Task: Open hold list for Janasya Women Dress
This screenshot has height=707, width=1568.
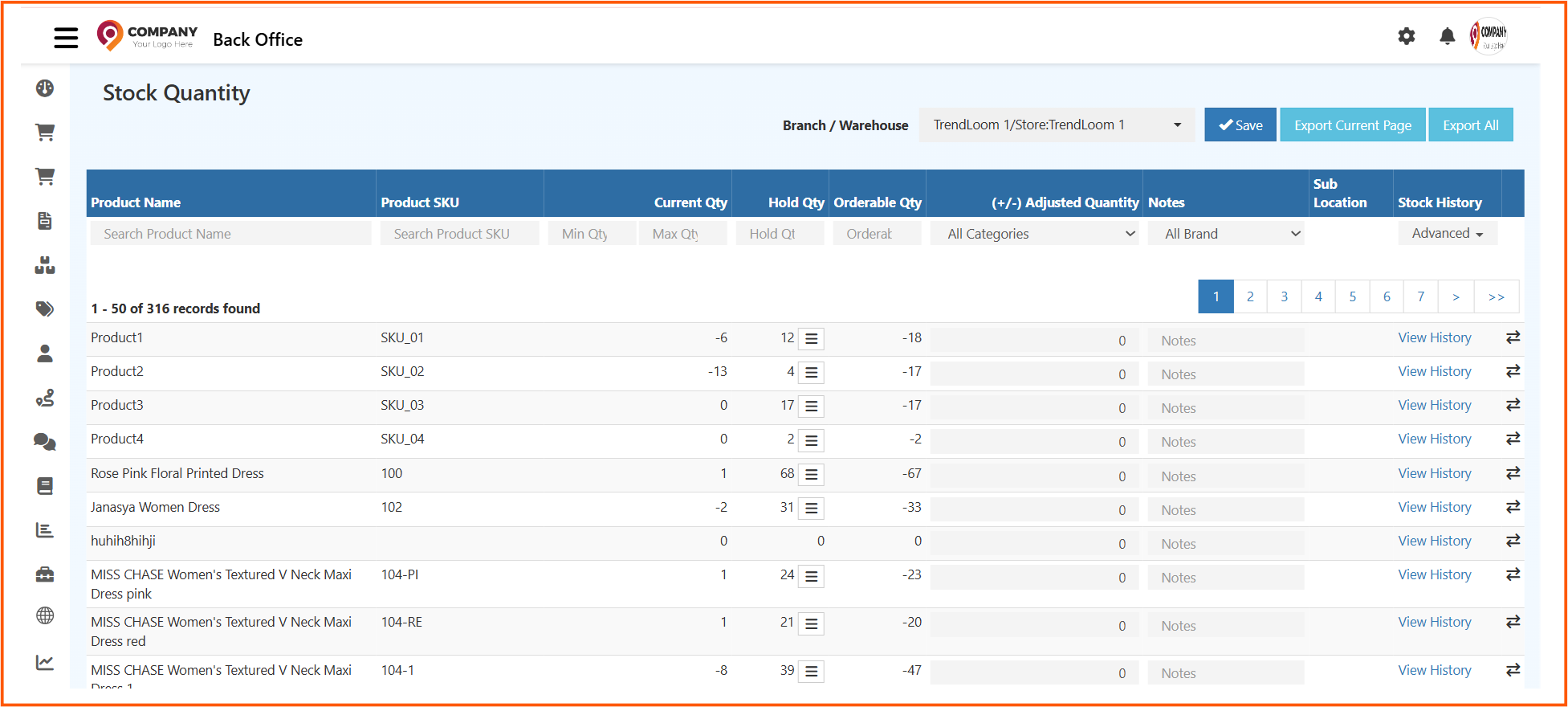Action: 811,509
